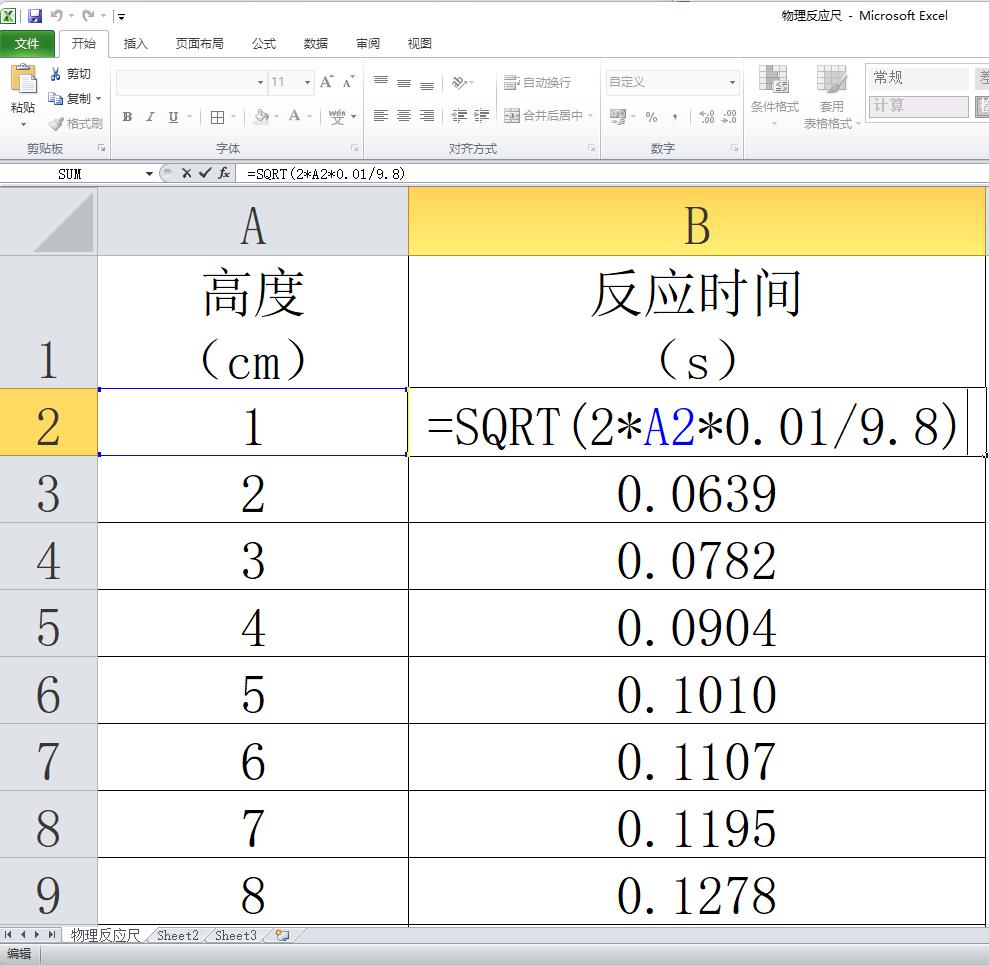This screenshot has height=965, width=989.
Task: Click Merge and Center (合并后居中)
Action: point(543,115)
